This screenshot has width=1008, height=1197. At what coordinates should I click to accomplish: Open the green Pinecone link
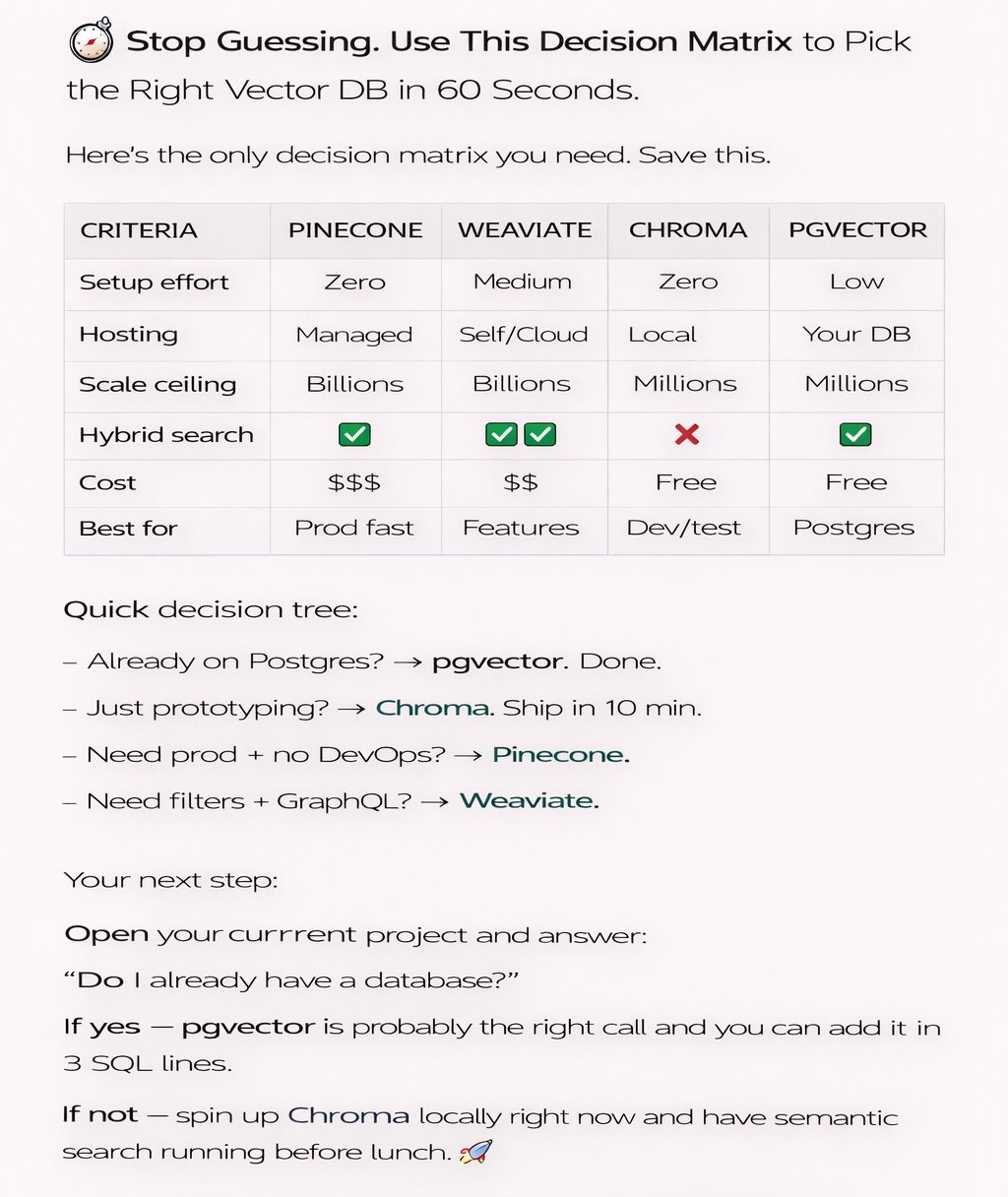(x=559, y=755)
